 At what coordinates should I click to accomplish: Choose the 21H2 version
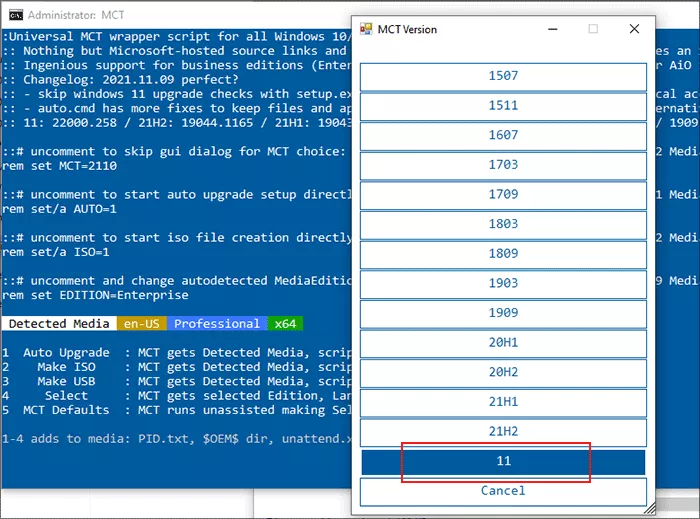click(503, 432)
